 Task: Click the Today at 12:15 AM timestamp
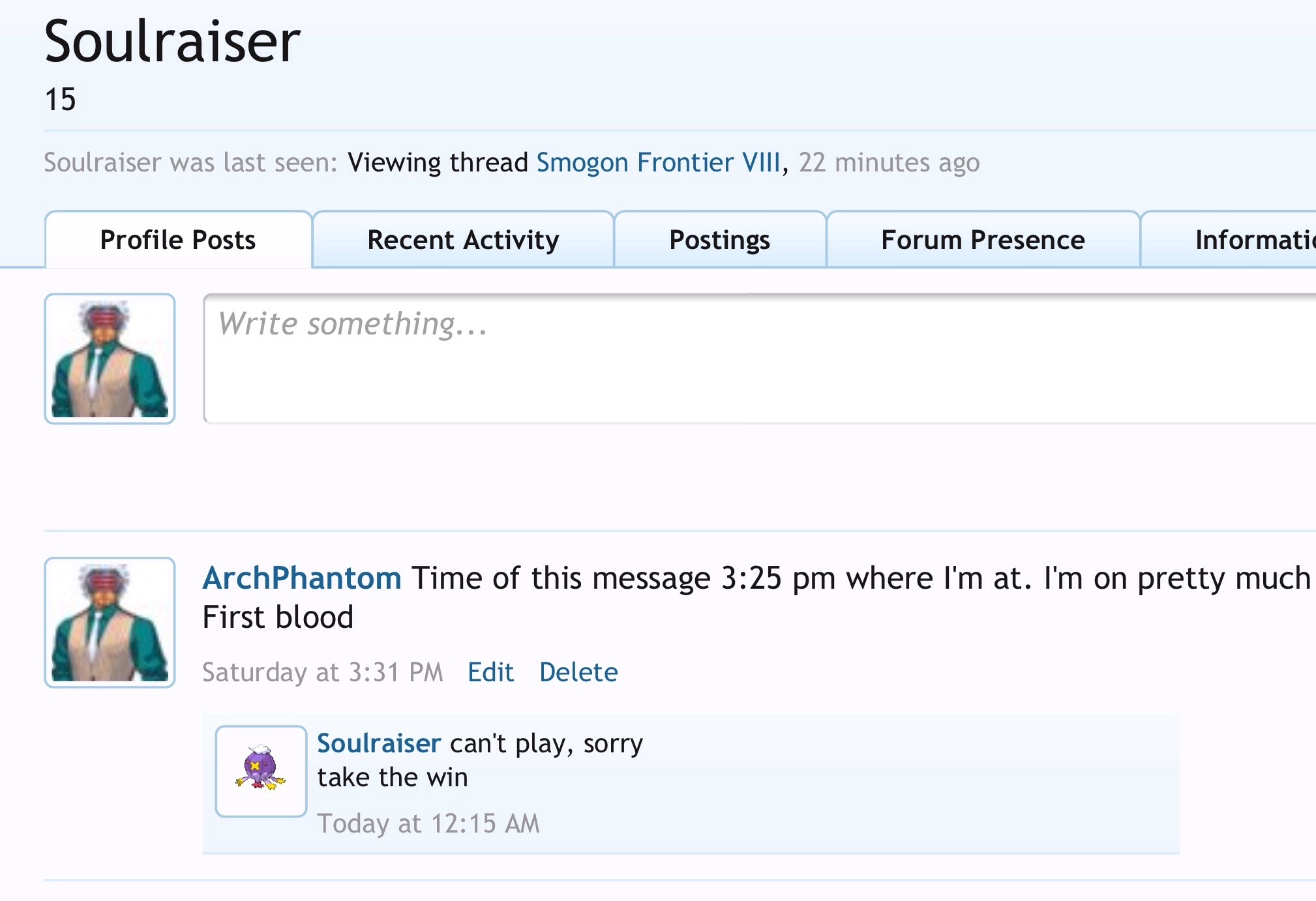(x=428, y=823)
